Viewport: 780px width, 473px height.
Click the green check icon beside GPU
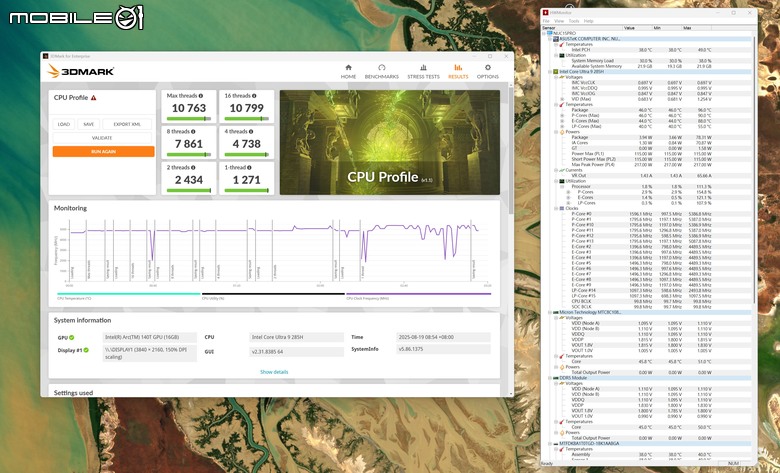click(x=72, y=338)
